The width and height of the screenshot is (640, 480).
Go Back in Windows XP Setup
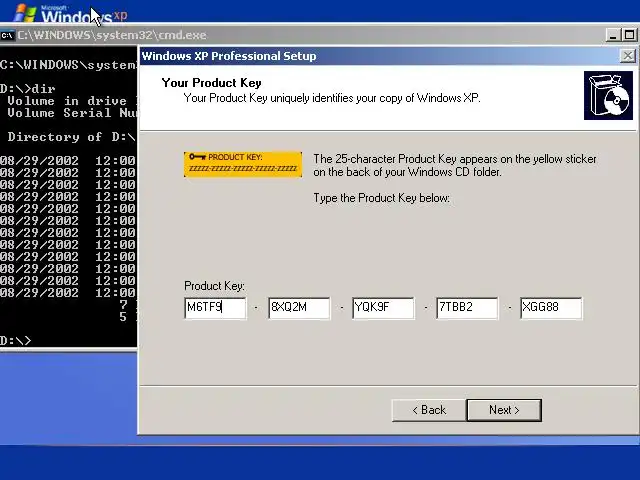pos(429,410)
